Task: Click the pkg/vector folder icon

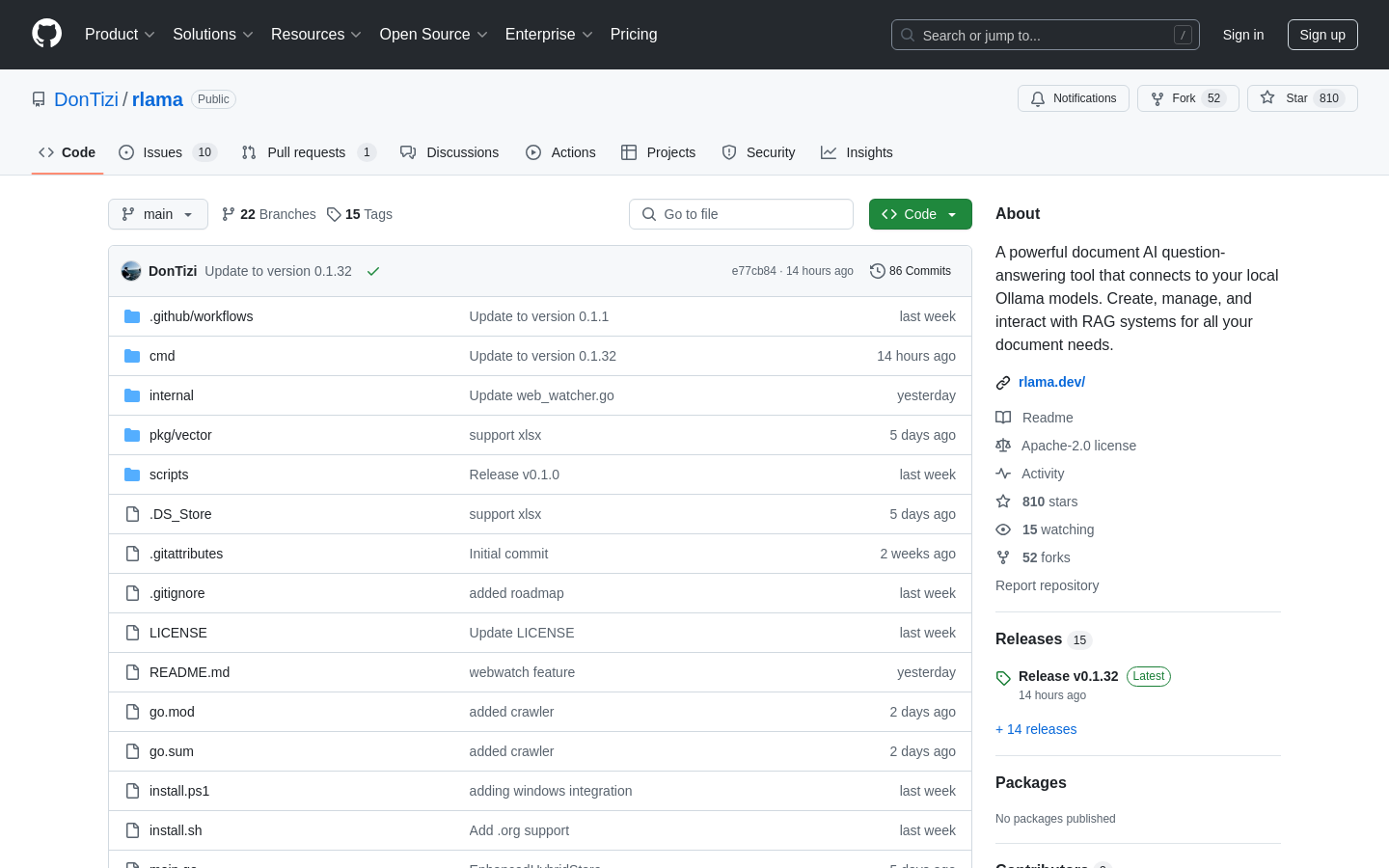Action: (x=132, y=435)
